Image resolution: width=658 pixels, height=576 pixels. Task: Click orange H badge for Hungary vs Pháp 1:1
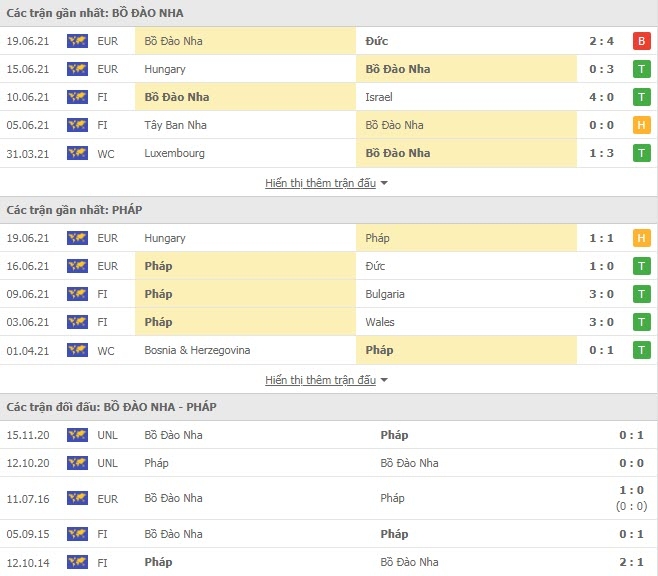pyautogui.click(x=641, y=238)
